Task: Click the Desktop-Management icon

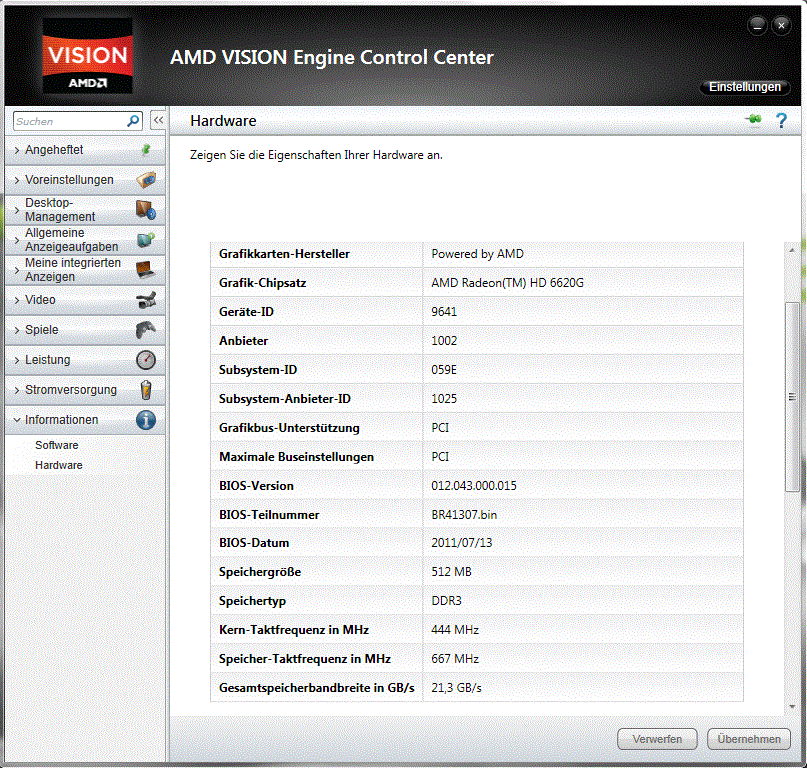Action: click(146, 210)
